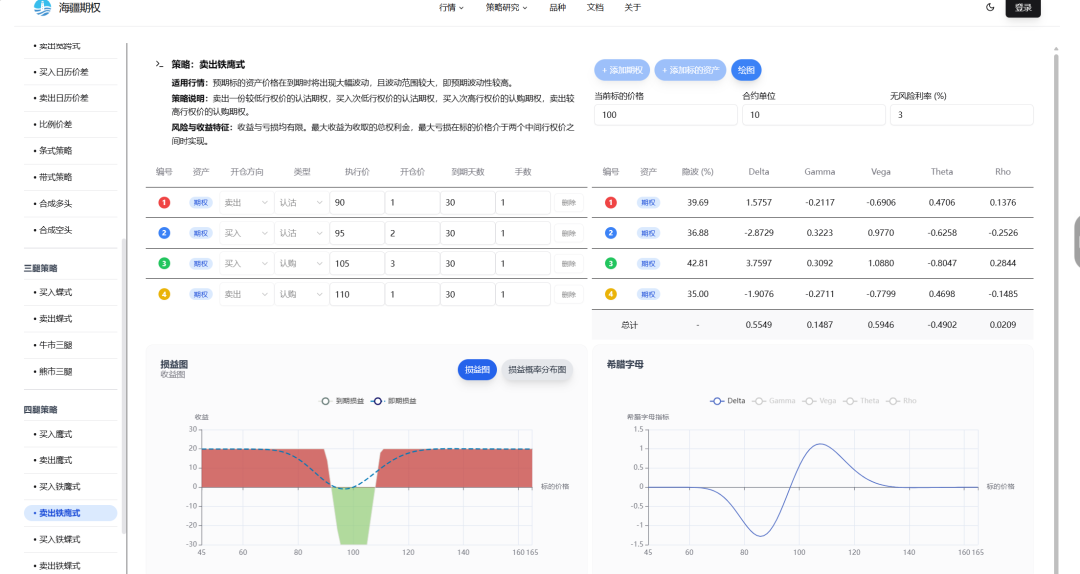1080x574 pixels.
Task: Click the 海疆期权 logo icon
Action: pos(42,8)
